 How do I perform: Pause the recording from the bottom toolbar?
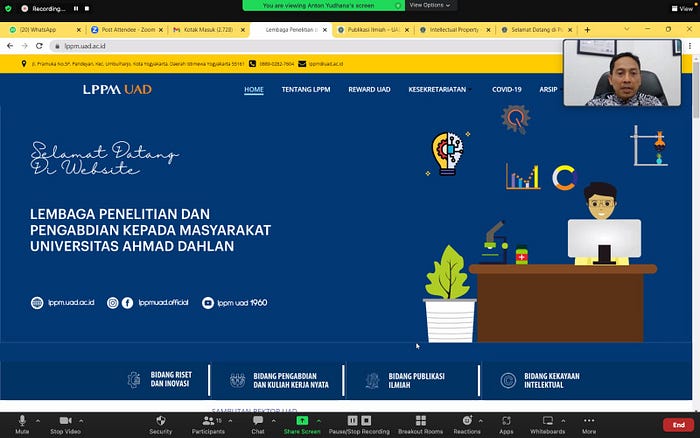pyautogui.click(x=352, y=421)
